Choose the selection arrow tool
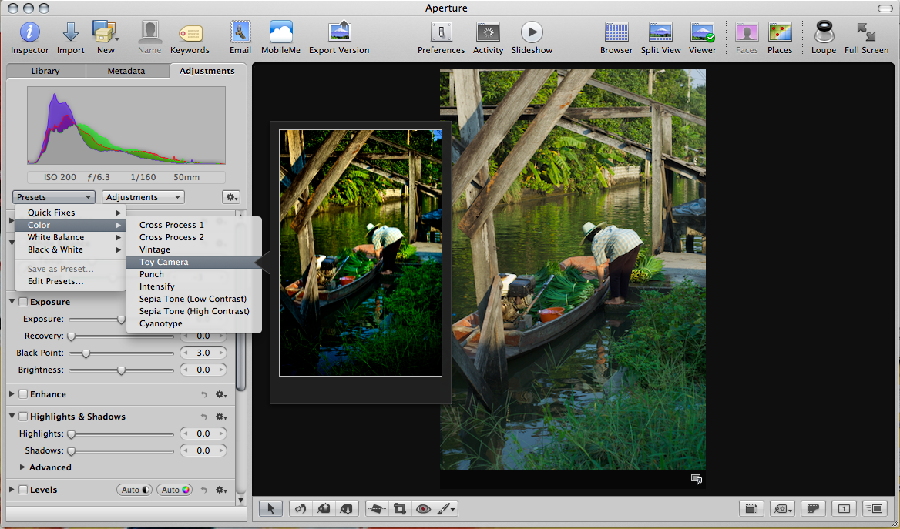The image size is (900, 529). (x=271, y=508)
